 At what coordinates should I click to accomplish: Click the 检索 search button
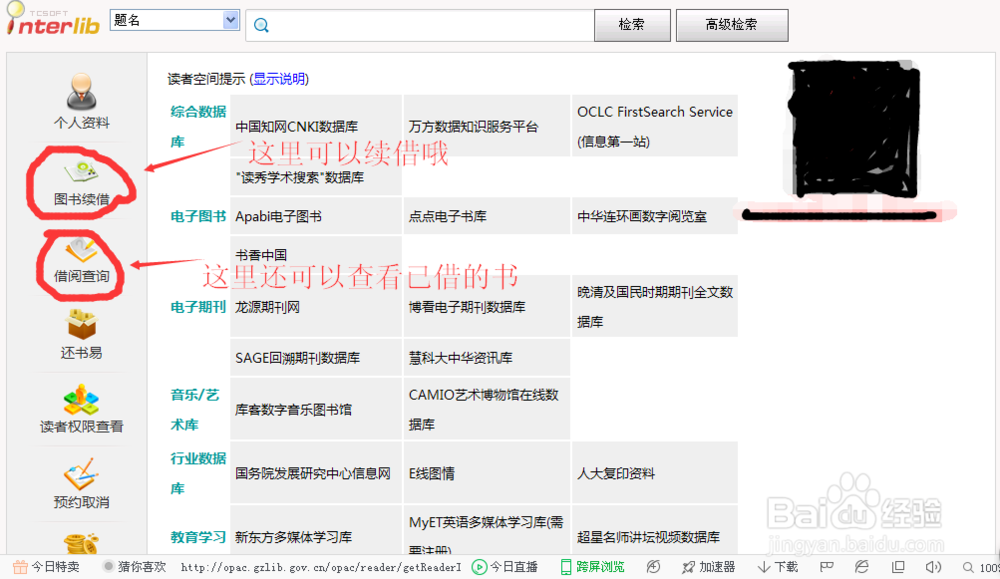(632, 24)
